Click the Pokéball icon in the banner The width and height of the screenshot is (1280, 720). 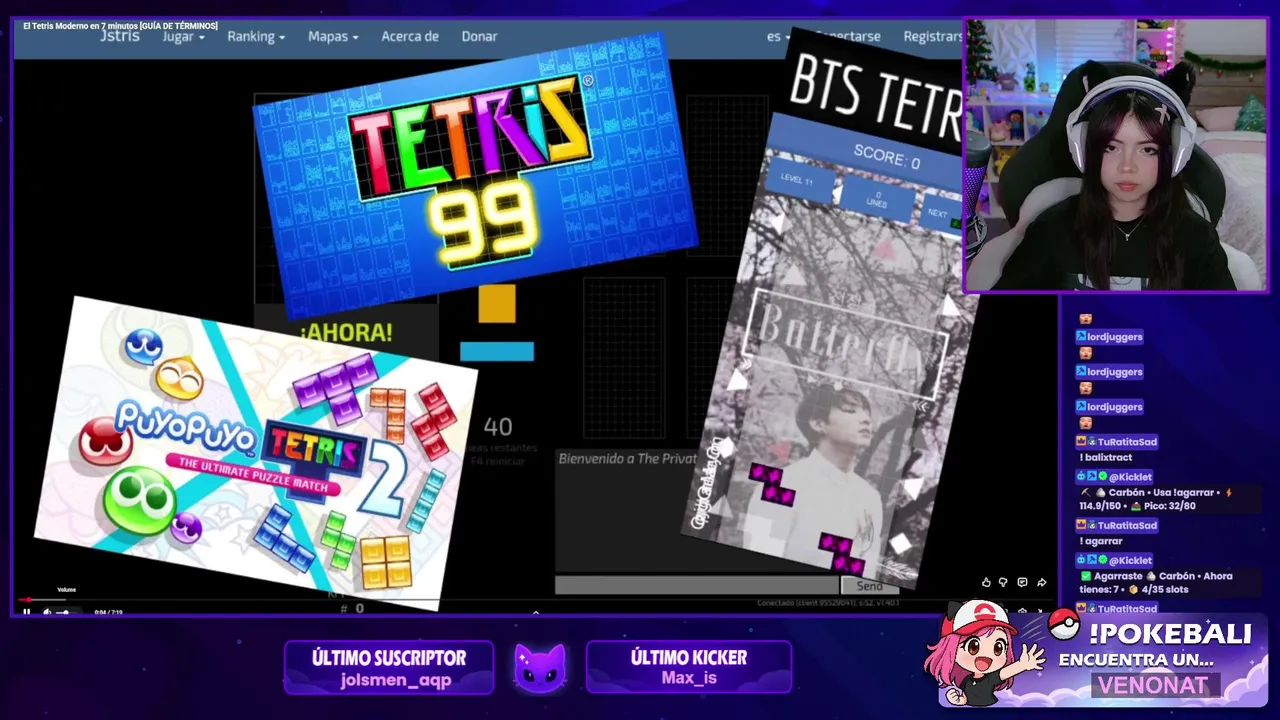pos(1064,624)
